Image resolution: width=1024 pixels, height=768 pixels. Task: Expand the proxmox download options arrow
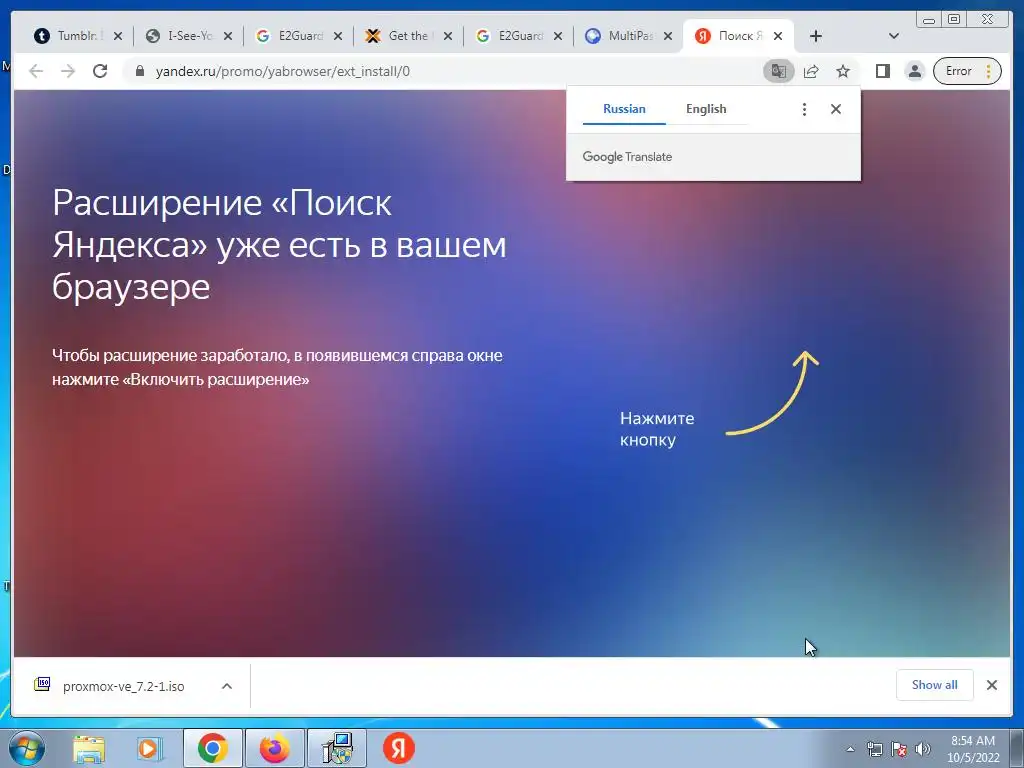(x=227, y=686)
